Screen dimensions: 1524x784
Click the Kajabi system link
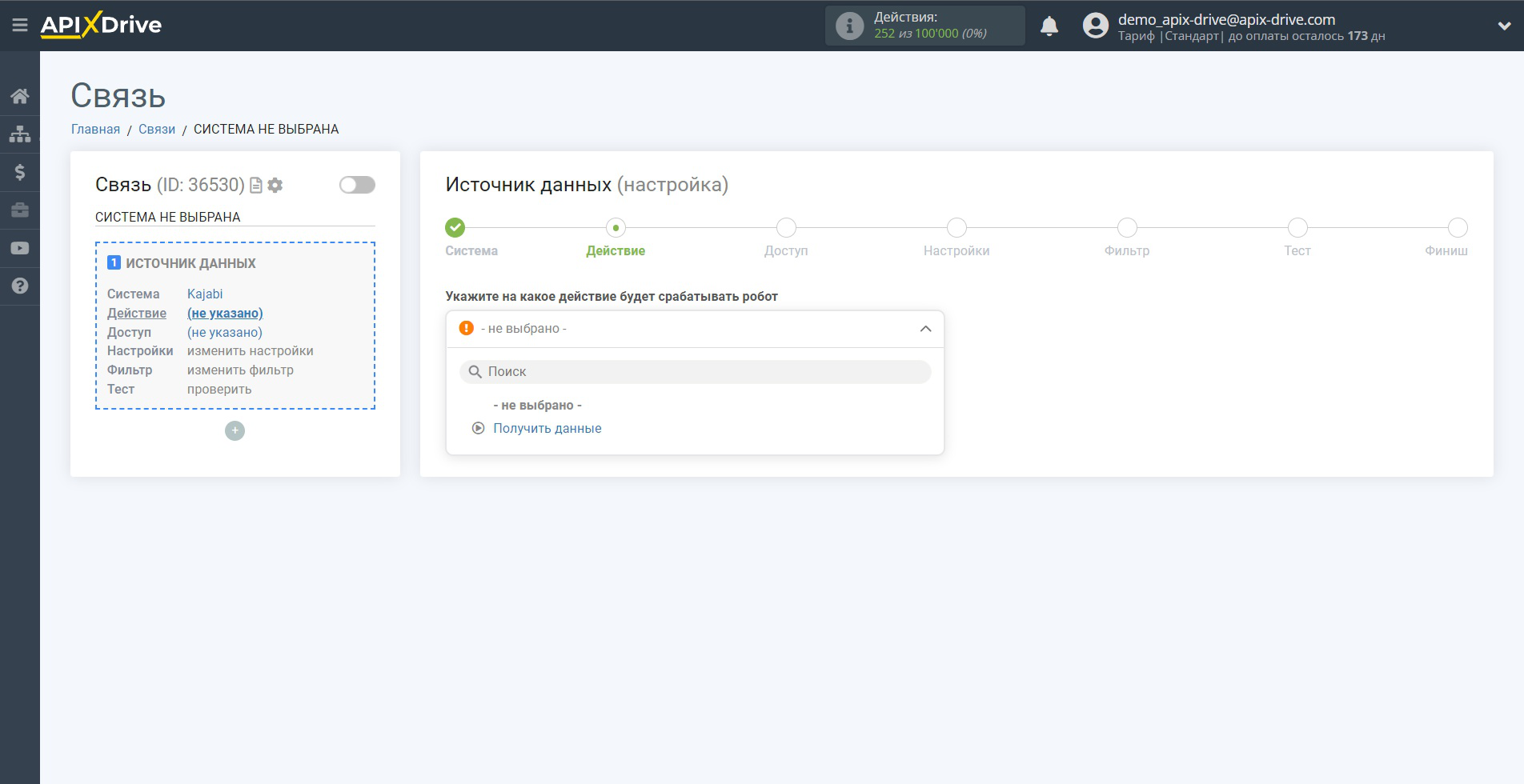click(205, 294)
